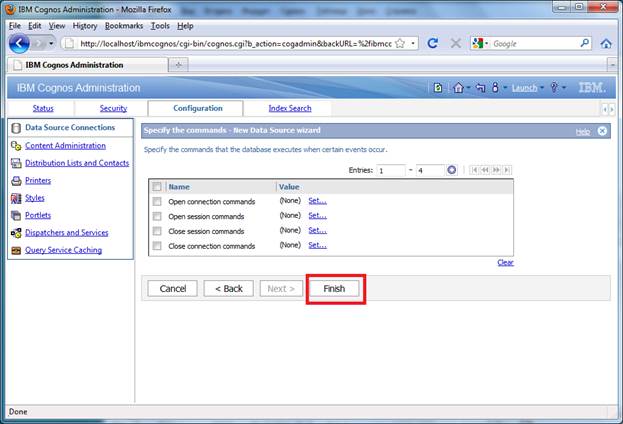Click Set for Open session commands

click(x=317, y=215)
